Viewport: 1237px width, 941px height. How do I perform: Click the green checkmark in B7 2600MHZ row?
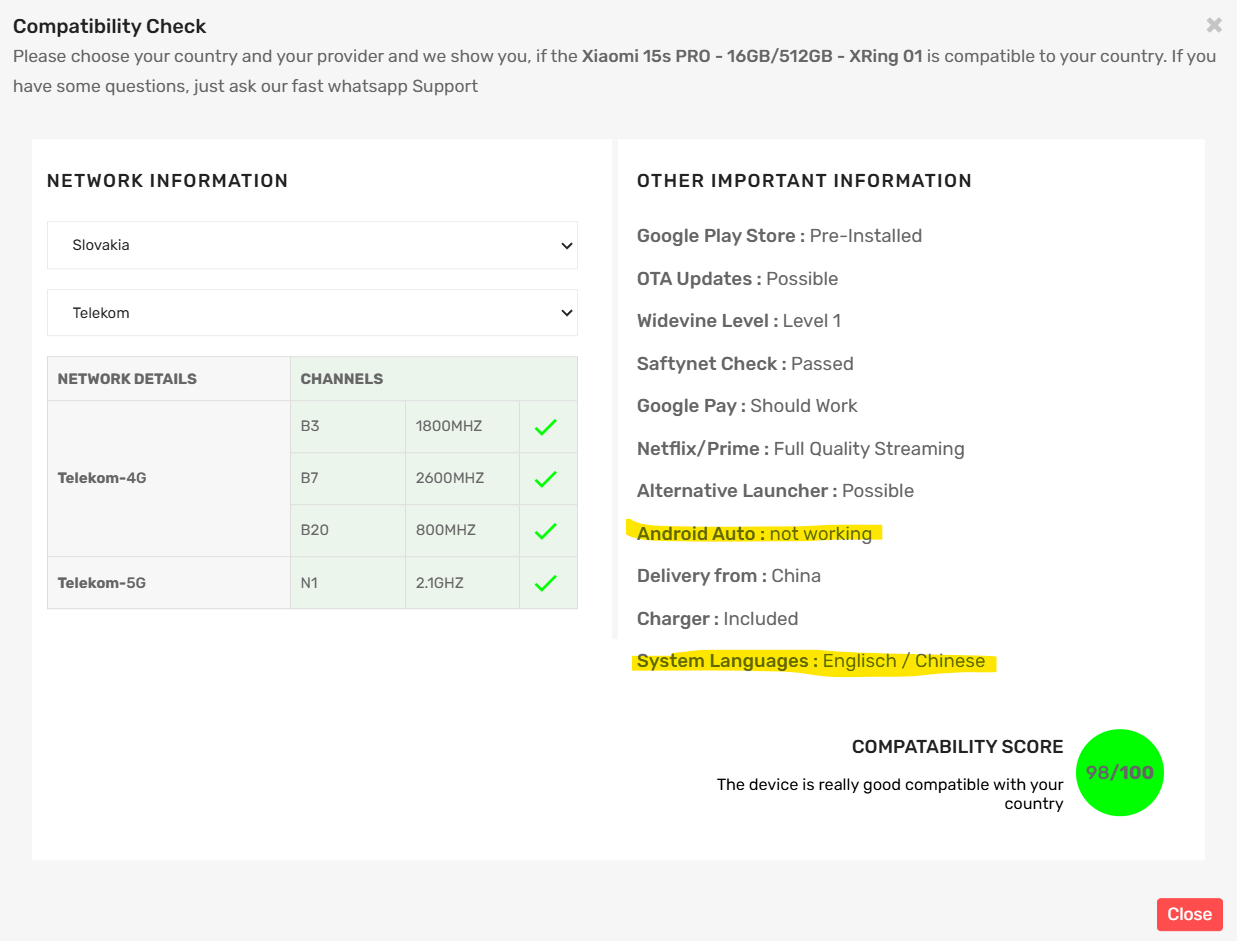[545, 479]
